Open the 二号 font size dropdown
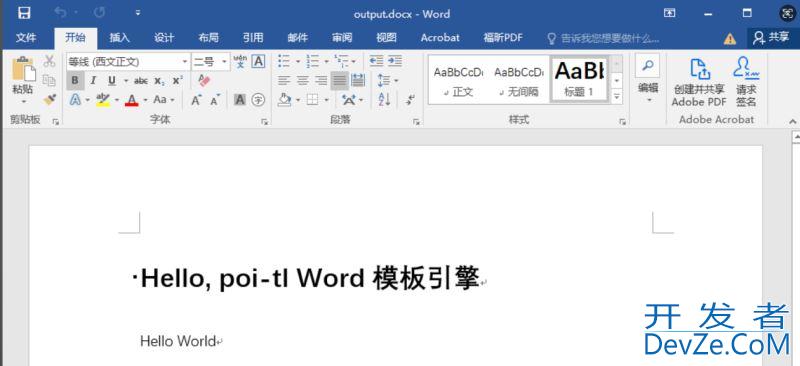This screenshot has height=366, width=800. (x=224, y=62)
